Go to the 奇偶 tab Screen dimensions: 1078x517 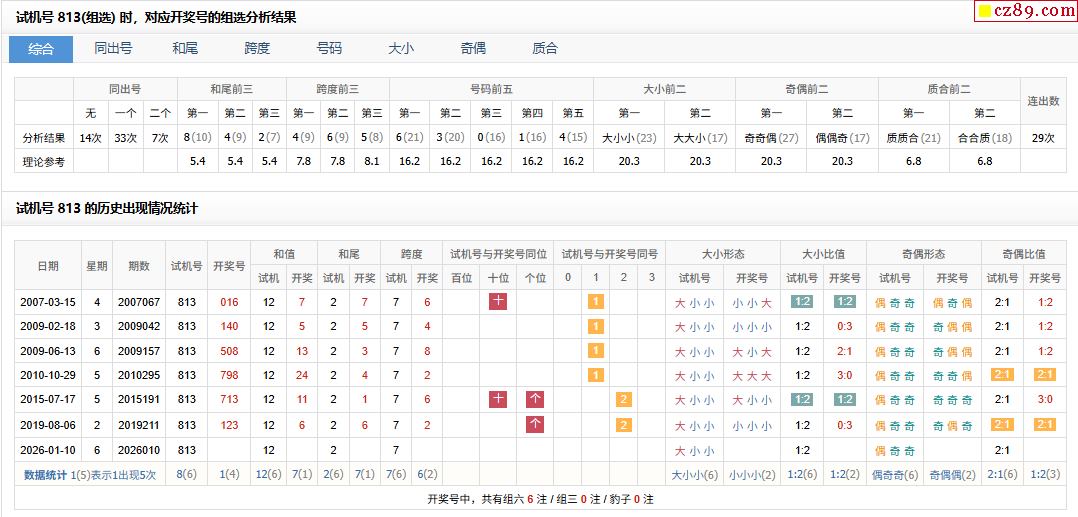[473, 48]
